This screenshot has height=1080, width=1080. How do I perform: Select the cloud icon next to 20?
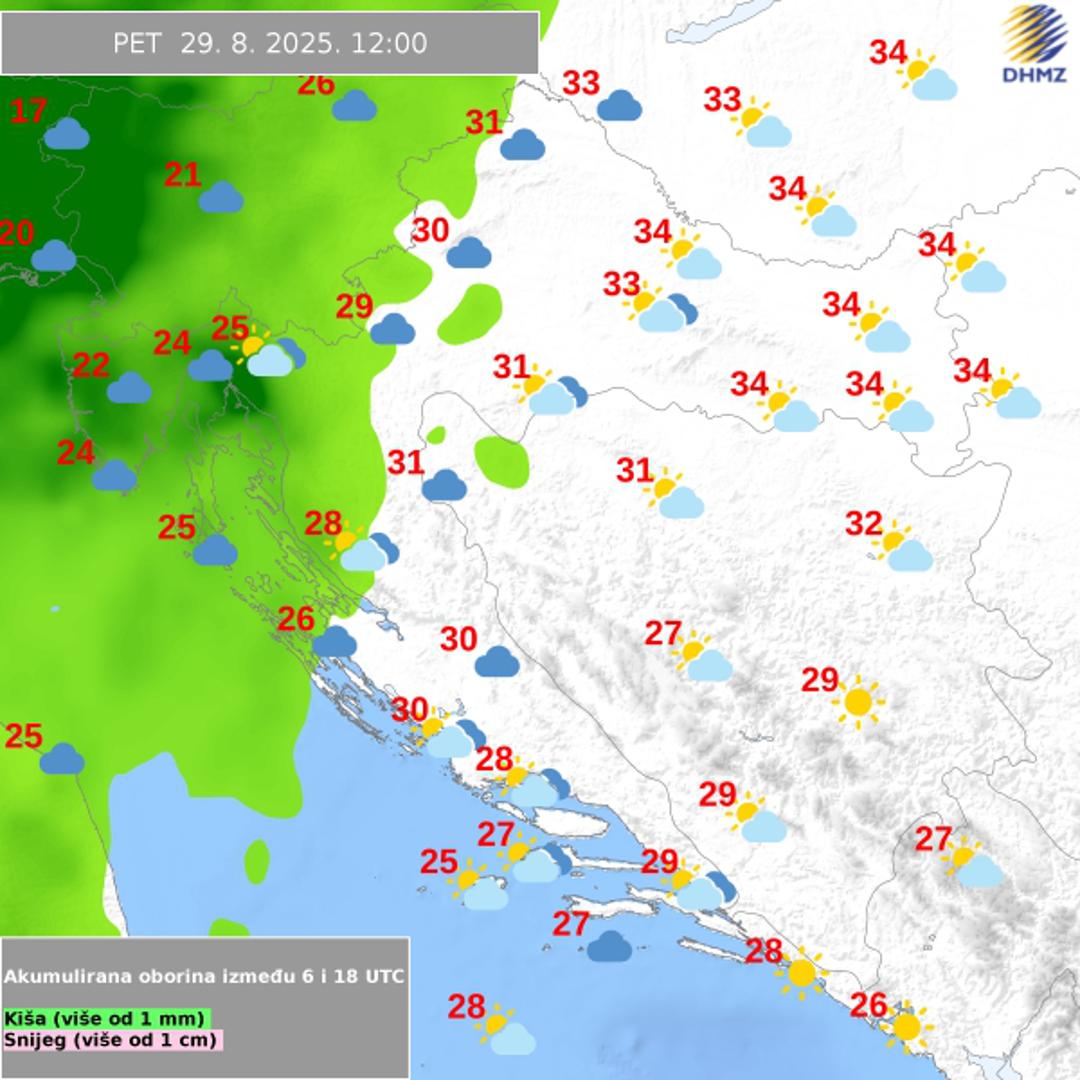pyautogui.click(x=54, y=257)
